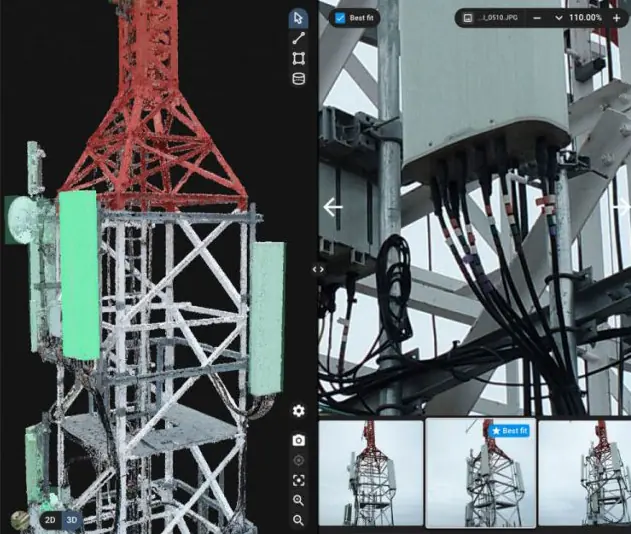The image size is (631, 534).
Task: Click the globe basemap icon
Action: pos(19,519)
